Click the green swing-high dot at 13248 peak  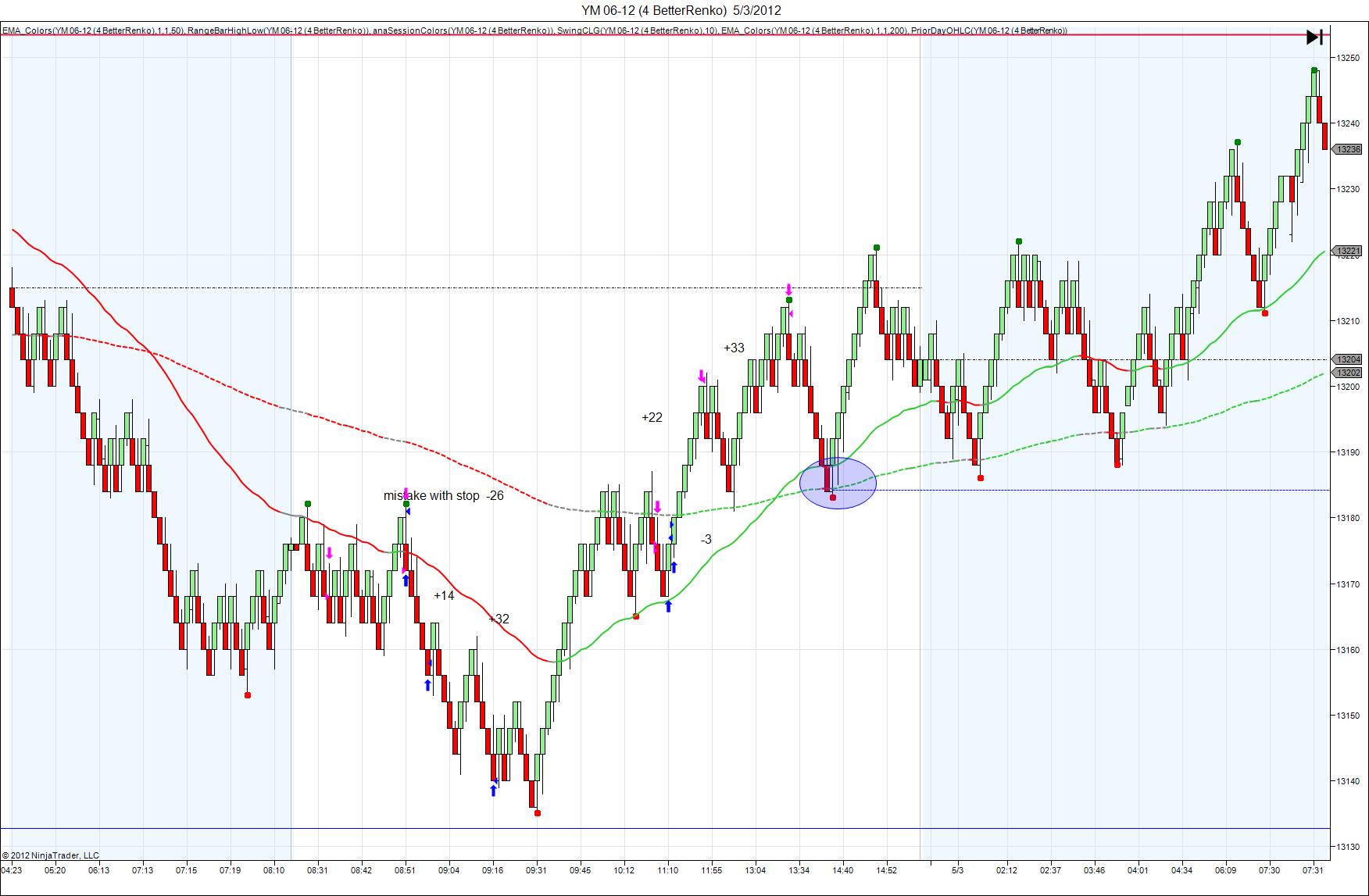pos(1314,70)
